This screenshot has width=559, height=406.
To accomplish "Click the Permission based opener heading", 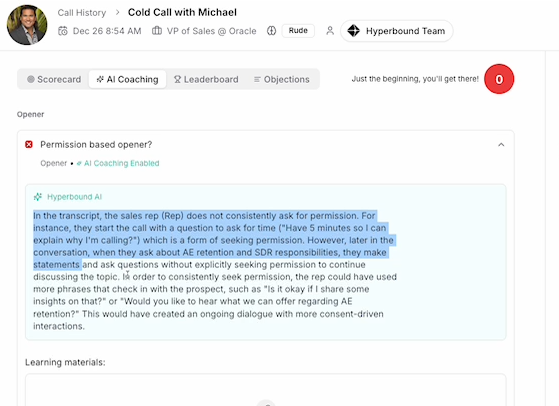I will point(96,144).
